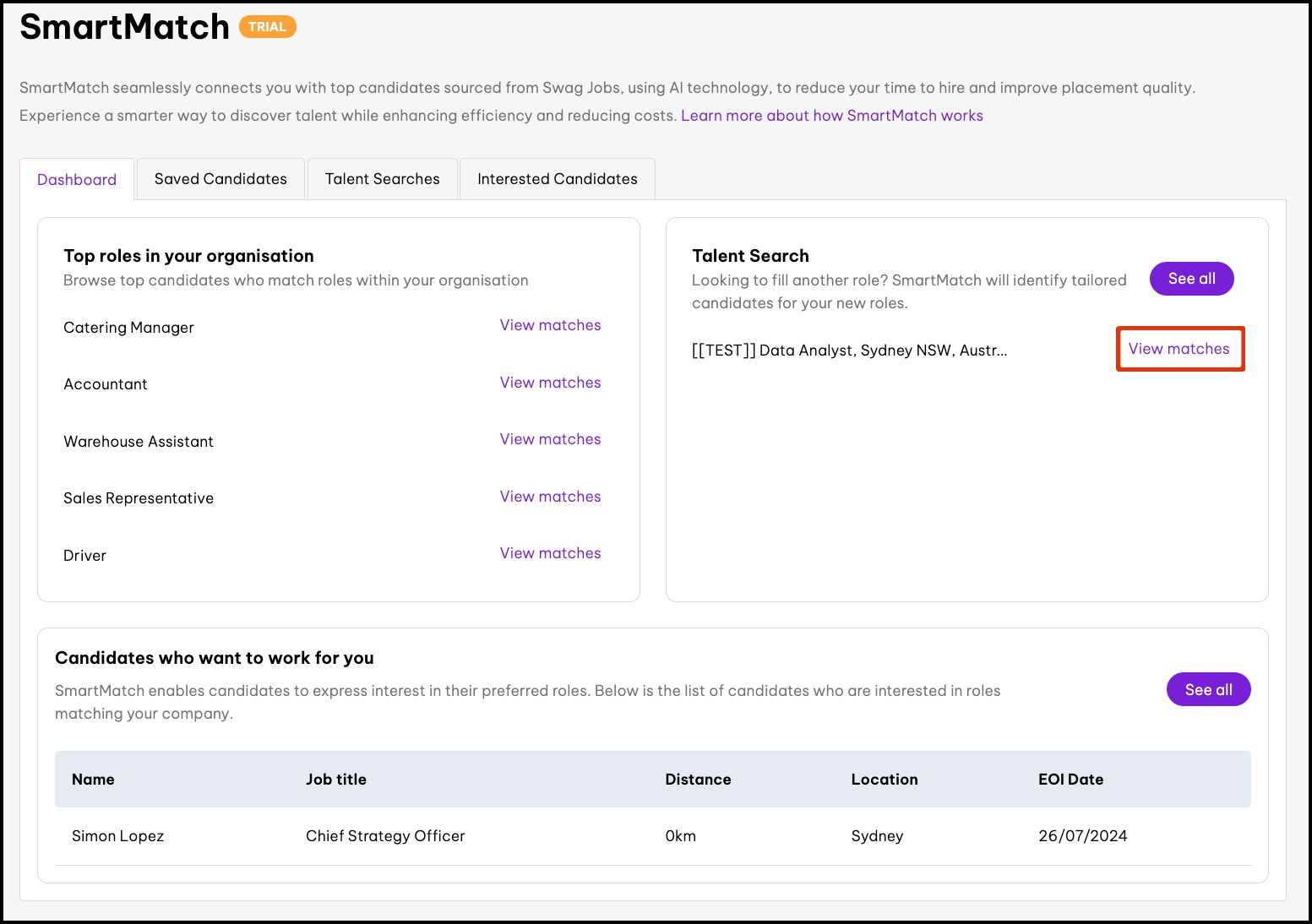Switch to the Talent Searches tab

click(x=382, y=179)
